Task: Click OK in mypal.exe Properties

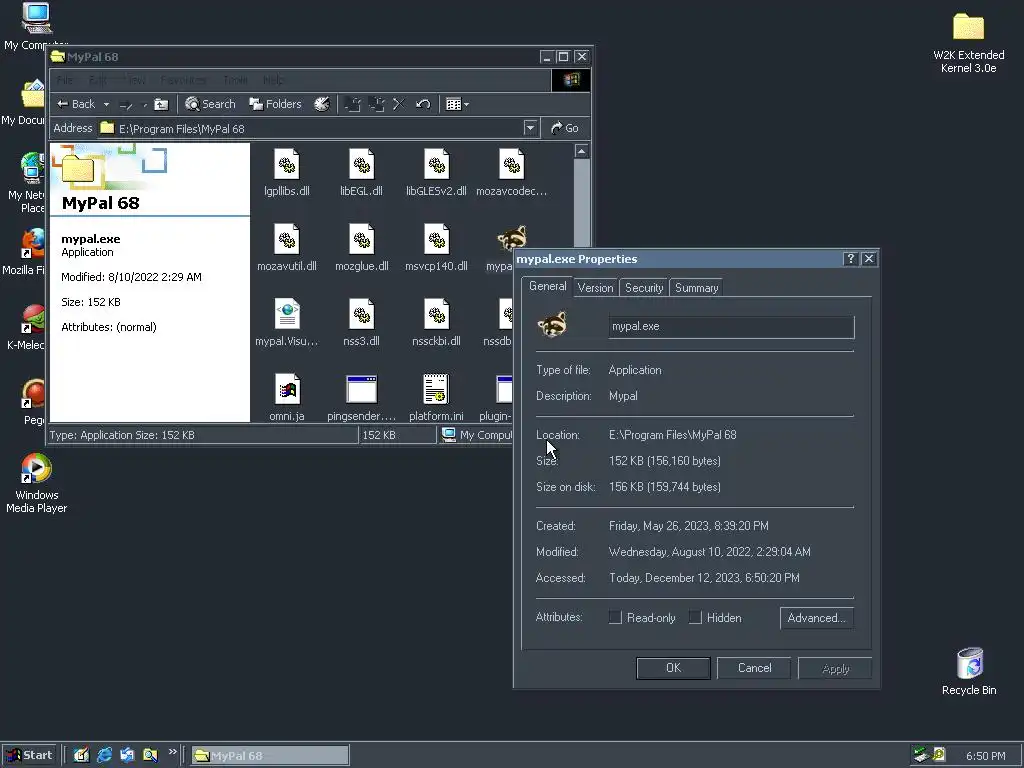Action: coord(673,668)
